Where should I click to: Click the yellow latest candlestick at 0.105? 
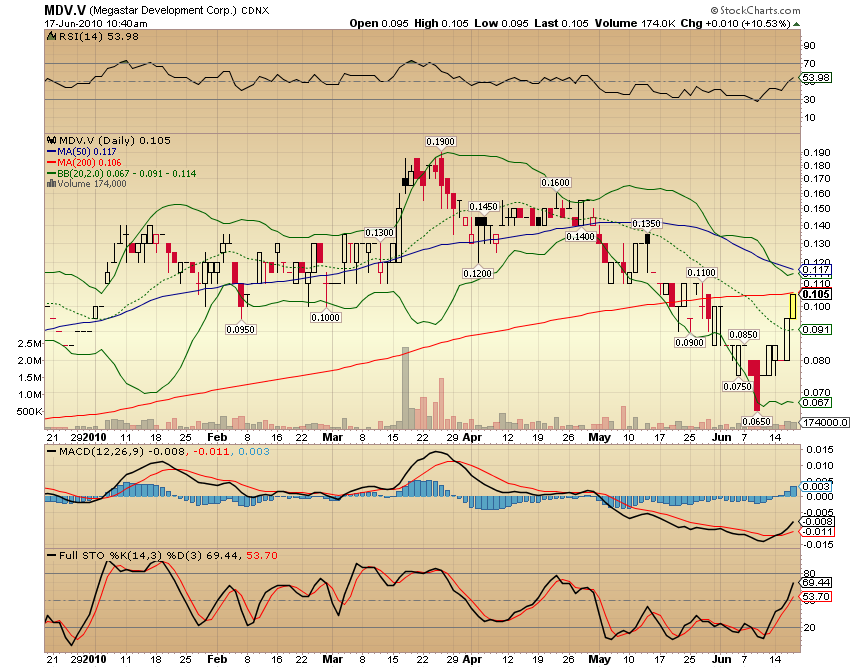point(793,306)
